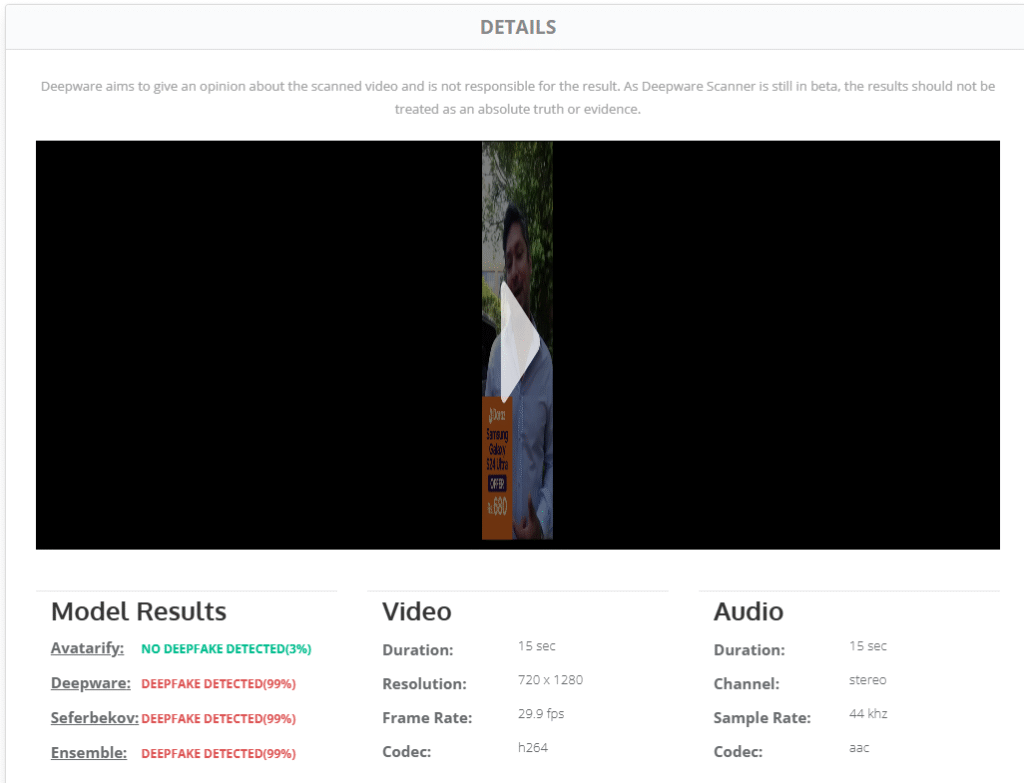Click the 'Audio' section heading

coord(748,612)
